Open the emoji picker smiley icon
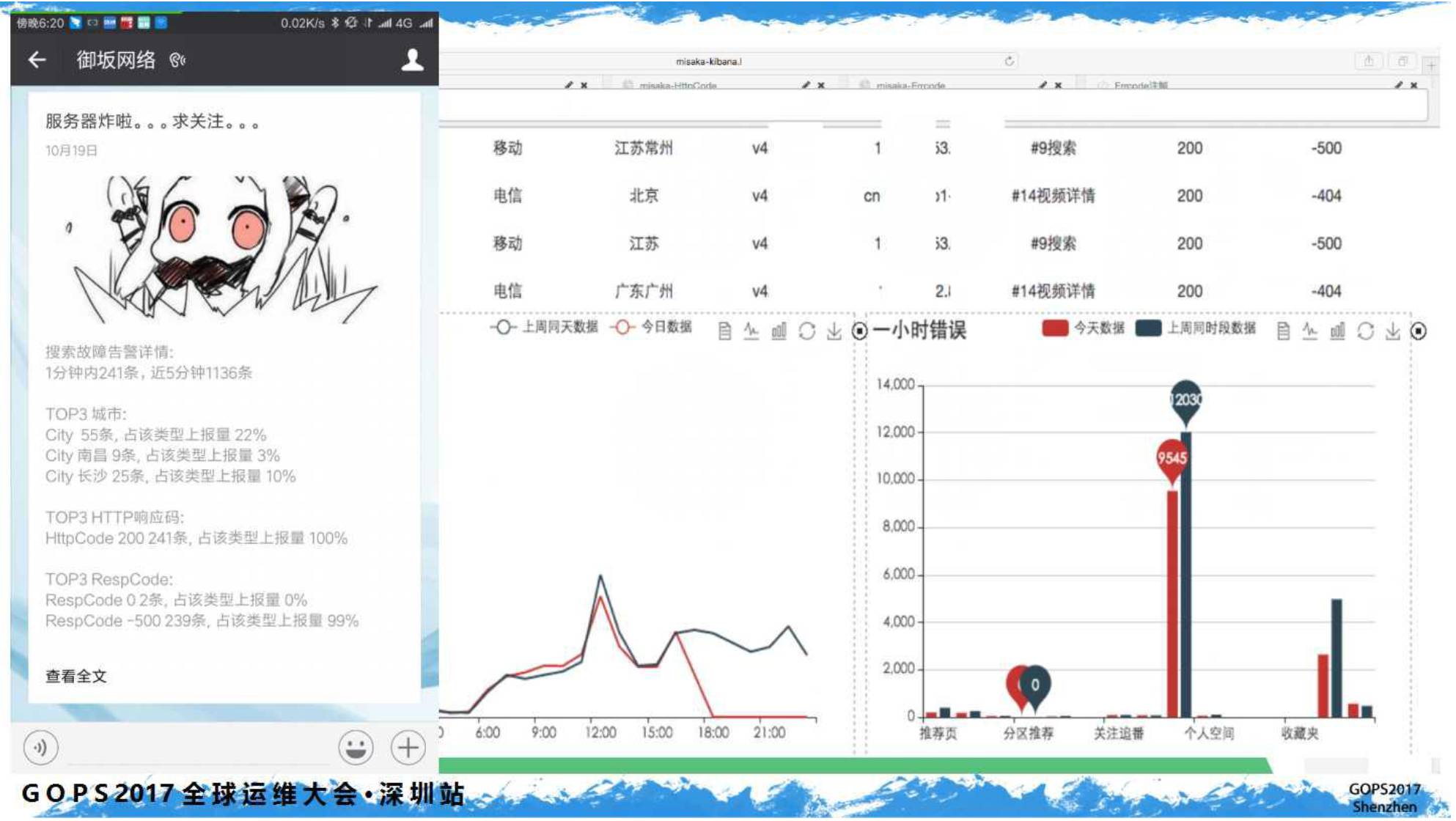The image size is (1456, 821). (x=356, y=748)
